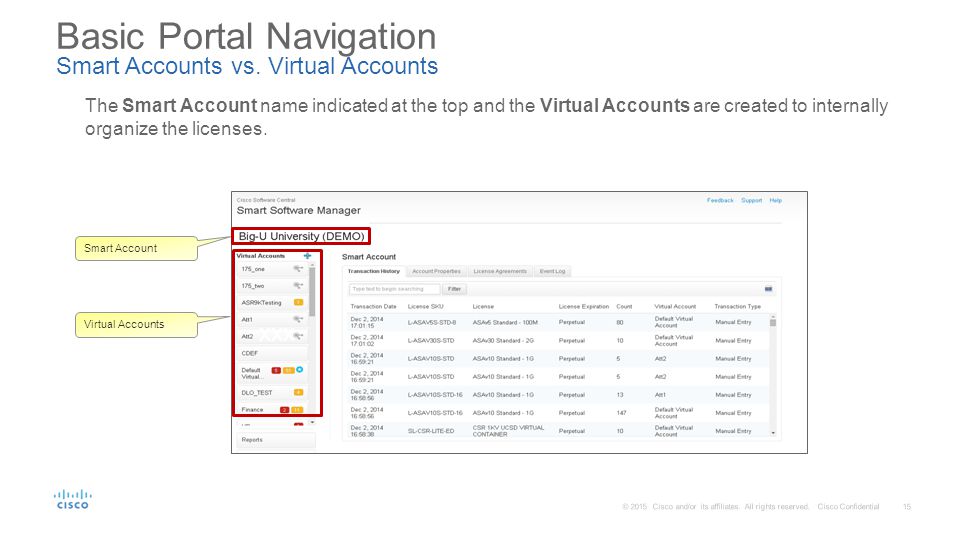Click the grey icon in the Att1 row

coord(298,319)
